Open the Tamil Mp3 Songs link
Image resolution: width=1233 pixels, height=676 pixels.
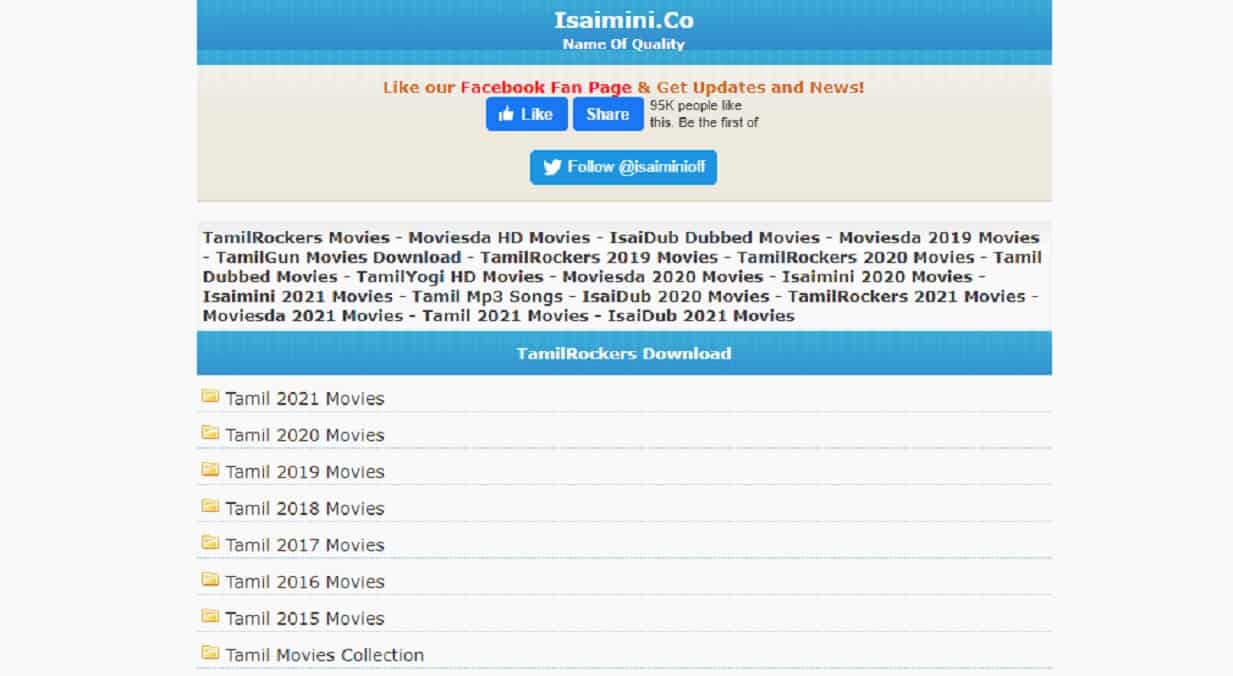pyautogui.click(x=488, y=296)
